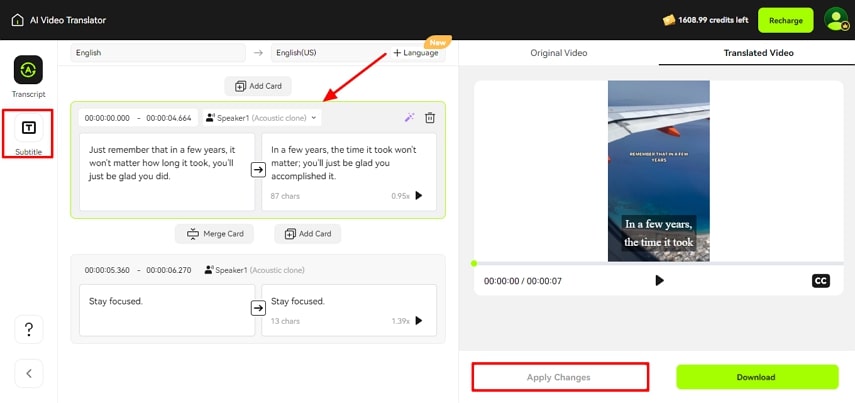Open the help question mark icon

coord(28,329)
